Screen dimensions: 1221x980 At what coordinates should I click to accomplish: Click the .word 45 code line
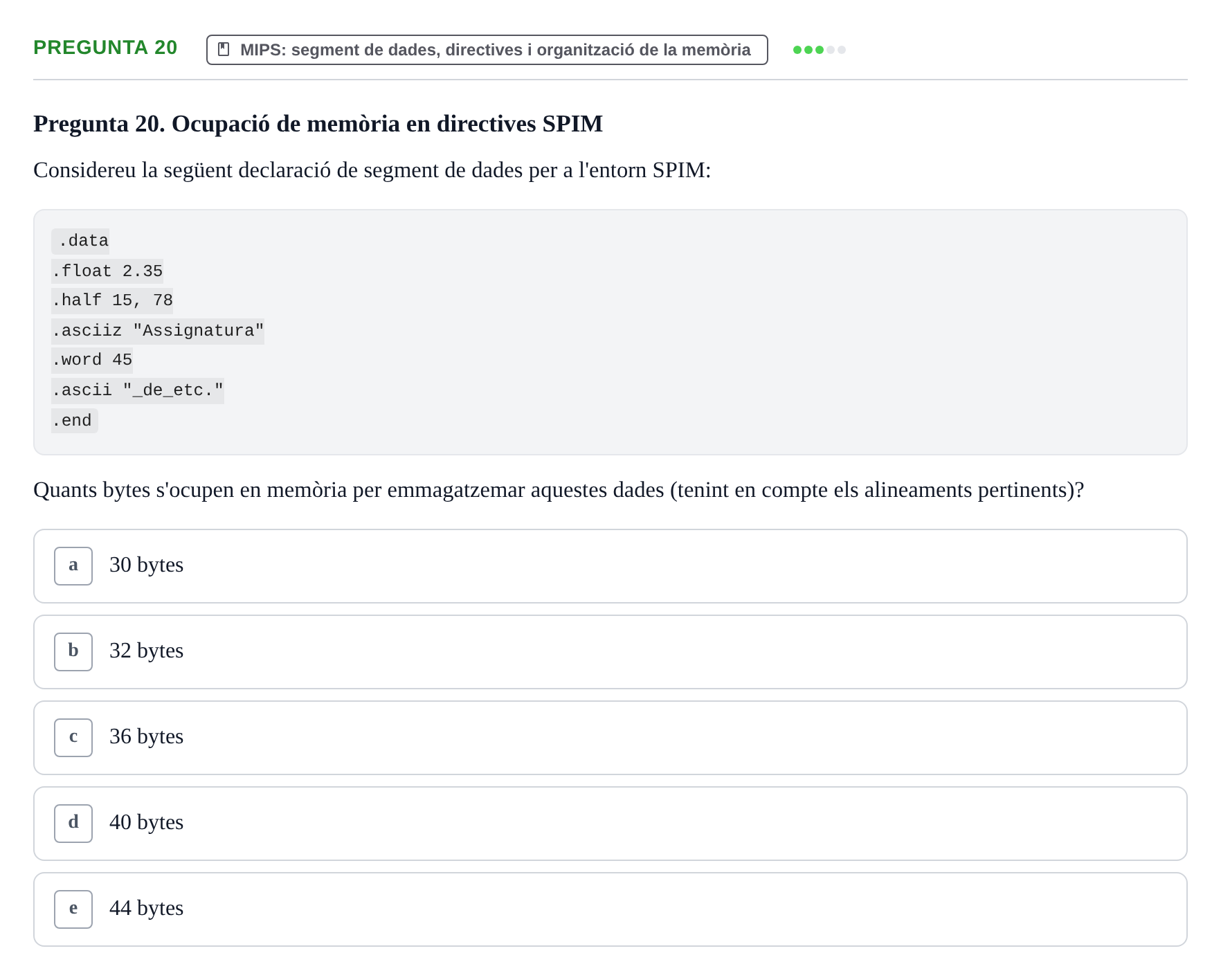click(92, 360)
